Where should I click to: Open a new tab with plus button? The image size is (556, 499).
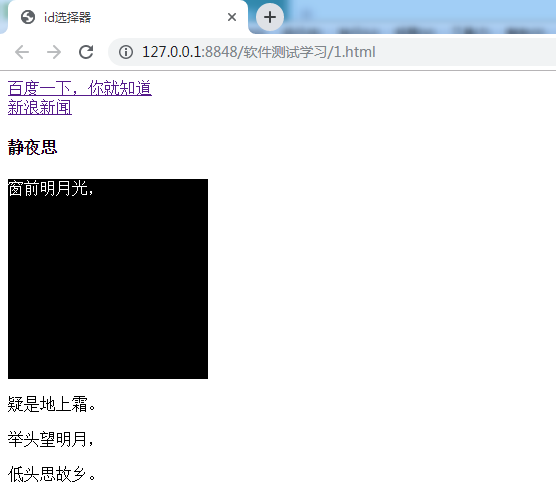(270, 17)
